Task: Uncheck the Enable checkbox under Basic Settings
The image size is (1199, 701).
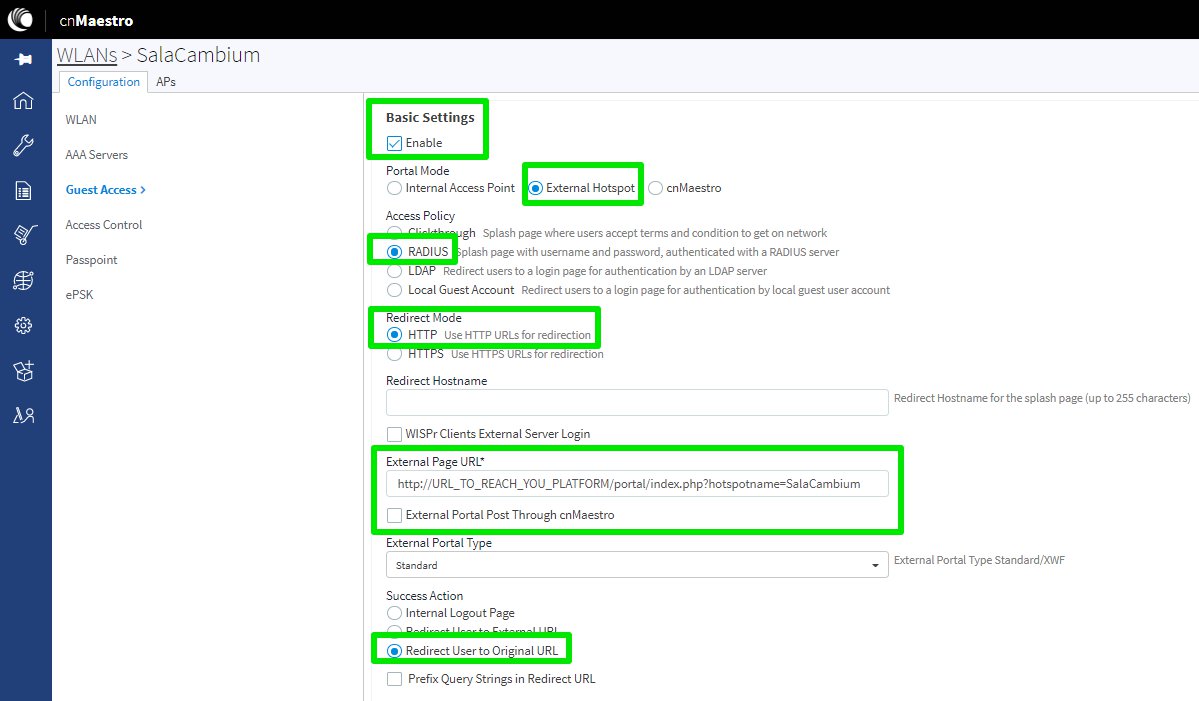Action: coord(394,143)
